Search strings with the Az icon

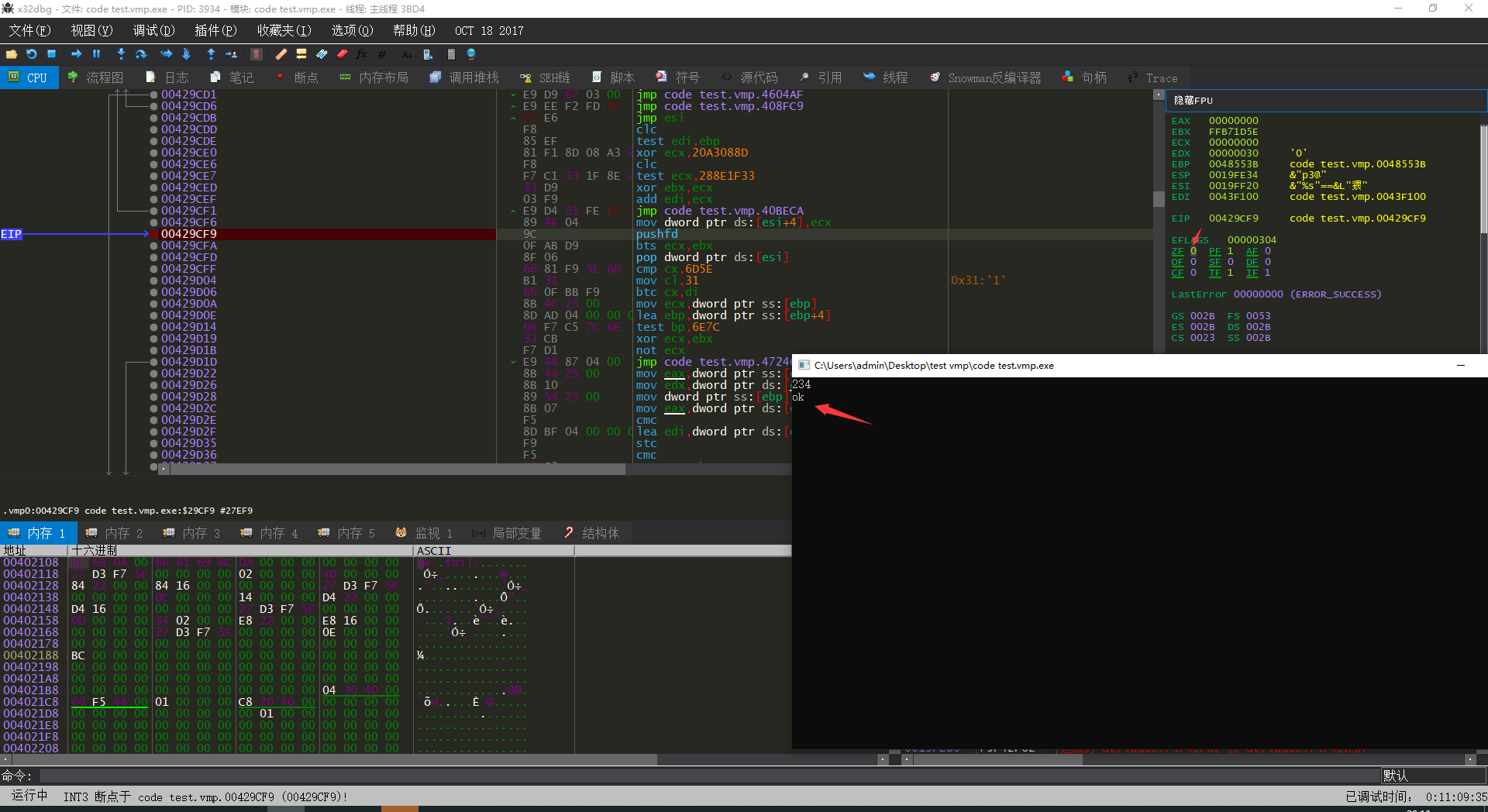pos(407,54)
